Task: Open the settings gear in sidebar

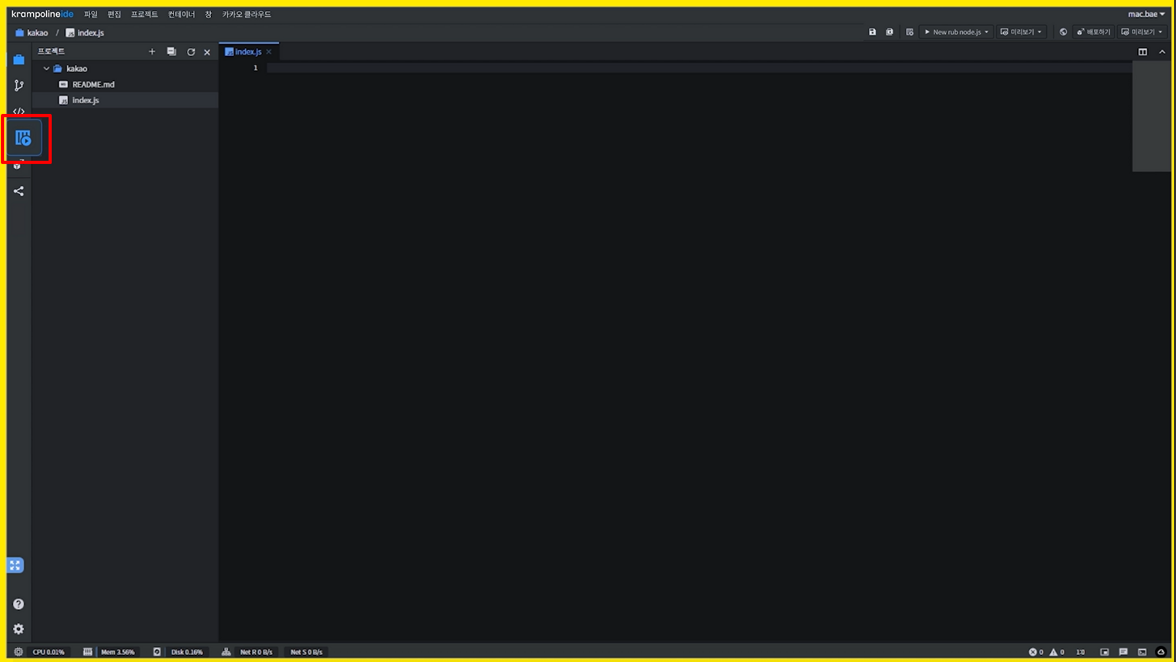Action: [x=19, y=629]
